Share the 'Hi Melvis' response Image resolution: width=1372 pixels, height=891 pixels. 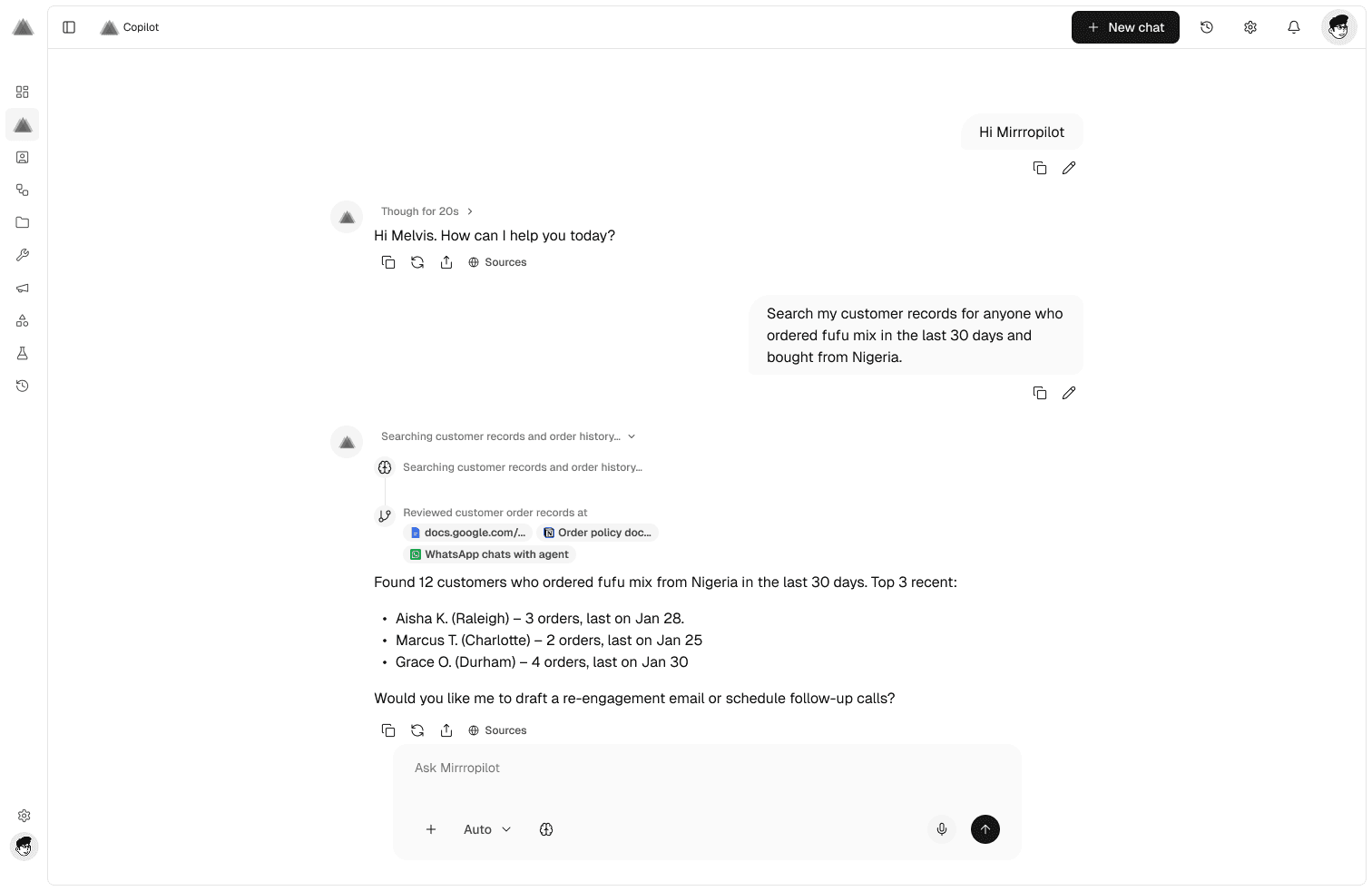pyautogui.click(x=446, y=262)
